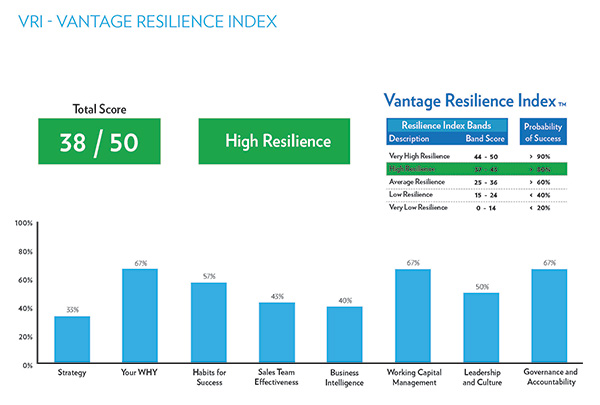Select the Business Intelligence bar
Image resolution: width=600 pixels, height=405 pixels.
[344, 335]
